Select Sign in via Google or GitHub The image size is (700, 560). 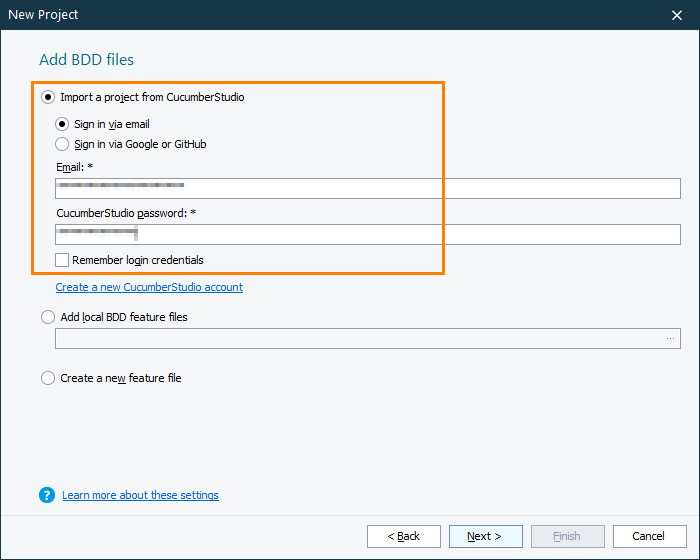[x=63, y=144]
